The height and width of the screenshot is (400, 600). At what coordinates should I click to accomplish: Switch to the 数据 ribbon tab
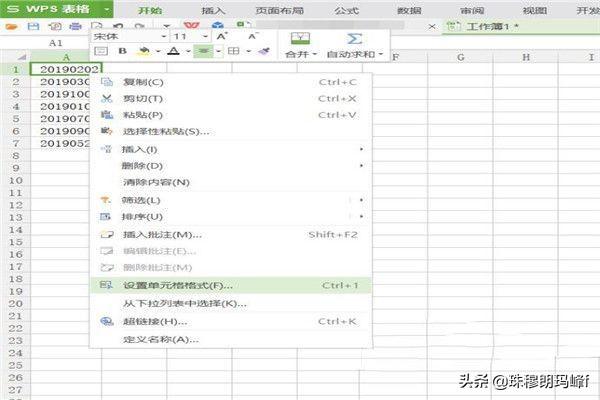(409, 10)
